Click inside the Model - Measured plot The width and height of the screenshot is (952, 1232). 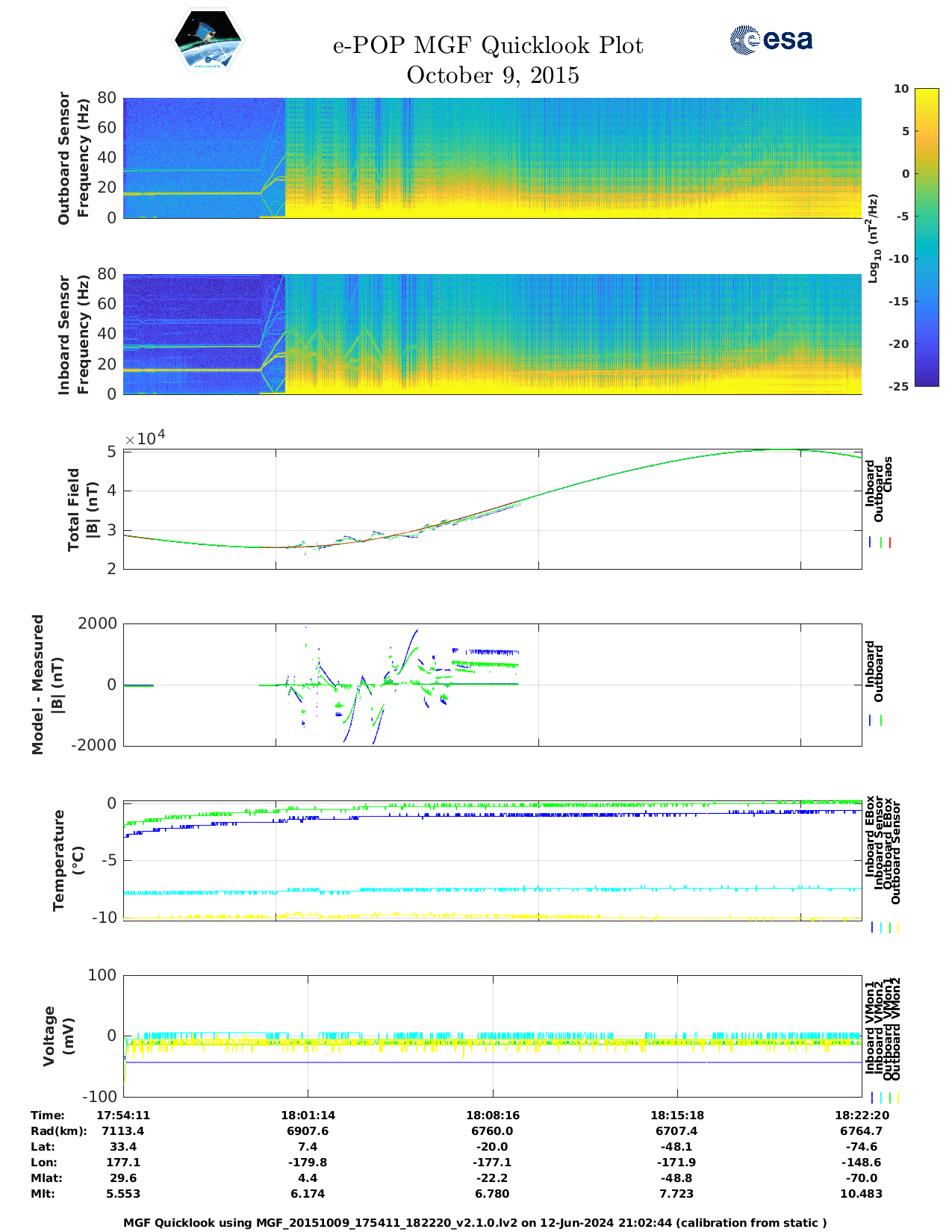click(x=492, y=684)
